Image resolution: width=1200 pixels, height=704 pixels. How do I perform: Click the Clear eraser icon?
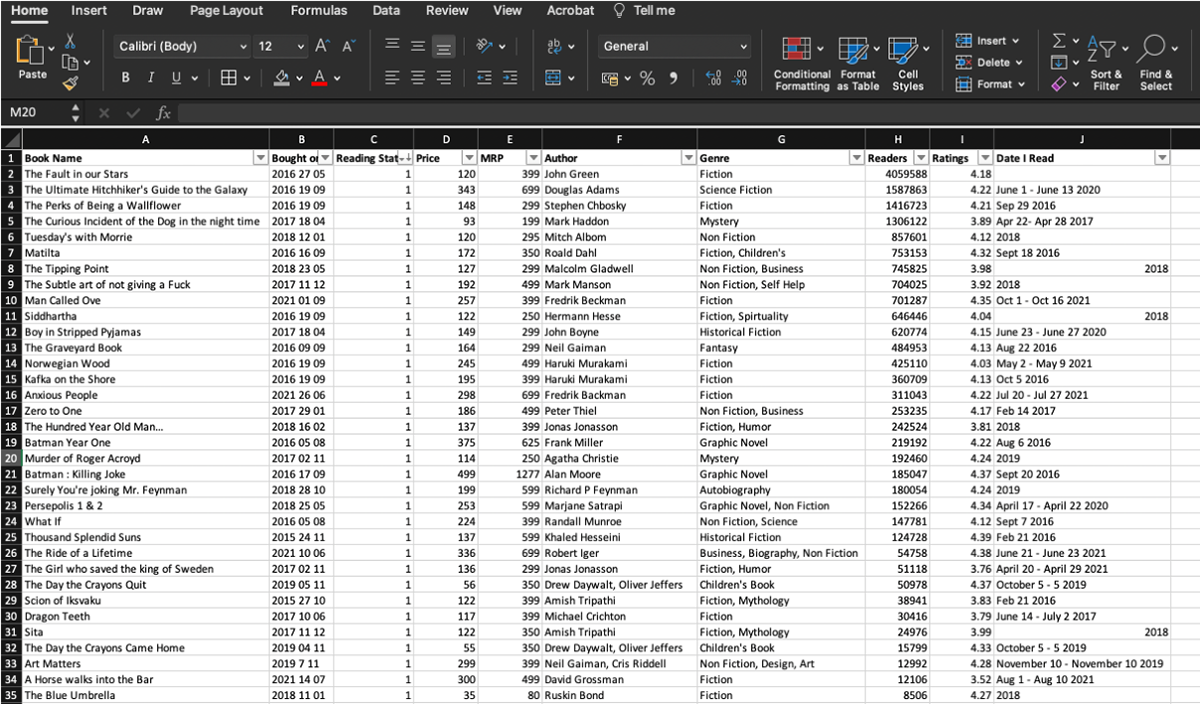point(1059,84)
